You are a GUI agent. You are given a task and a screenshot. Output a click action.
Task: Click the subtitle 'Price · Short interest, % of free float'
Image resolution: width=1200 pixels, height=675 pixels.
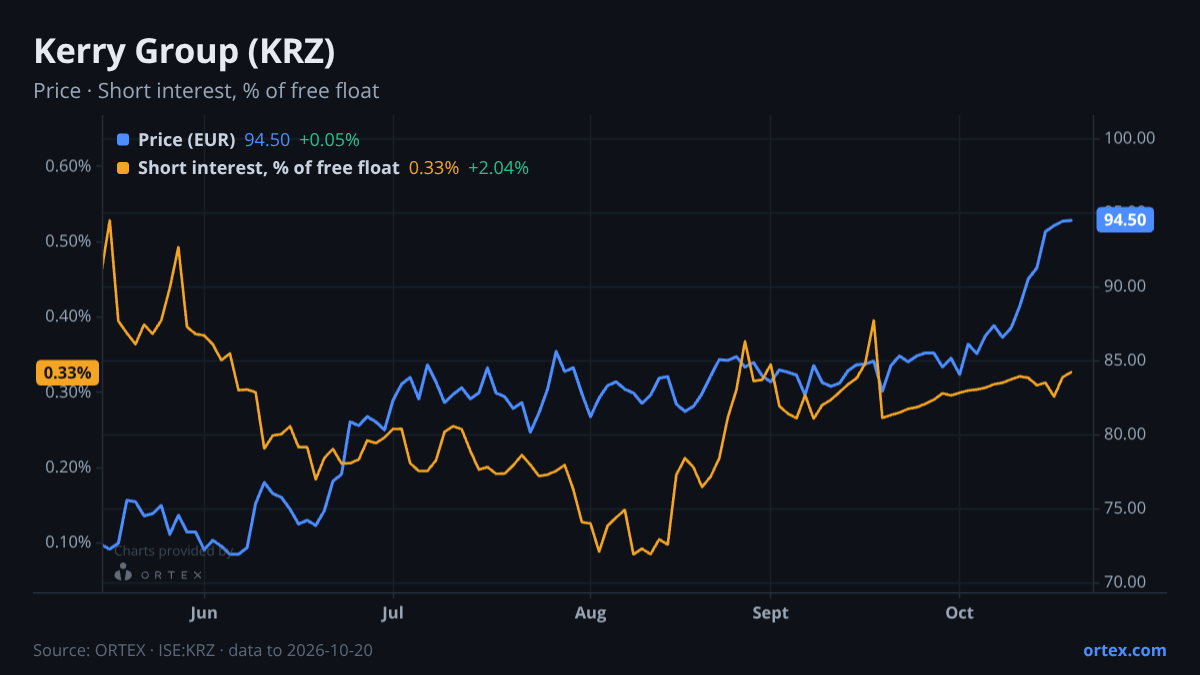pos(206,91)
